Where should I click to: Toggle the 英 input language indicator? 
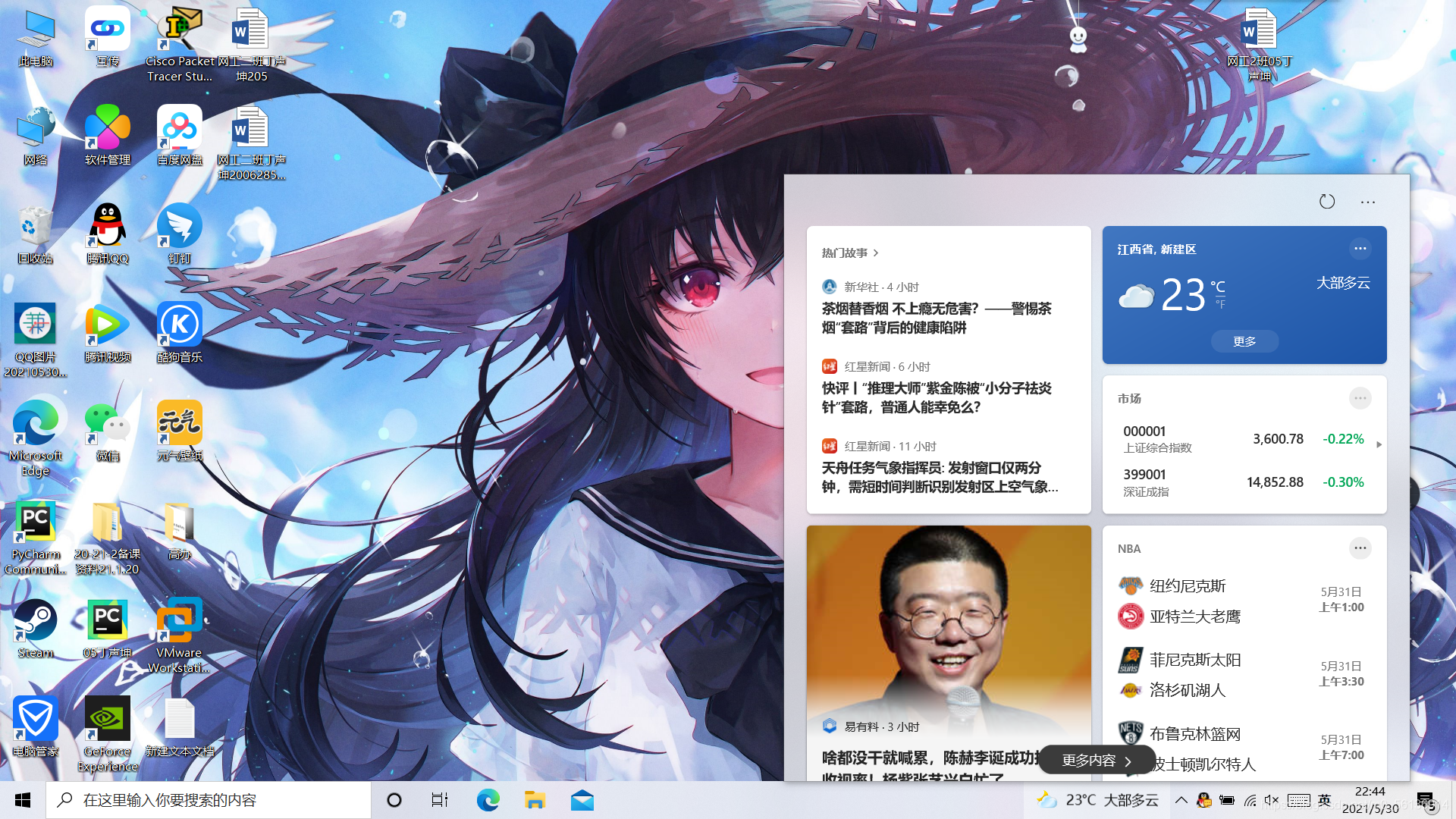[1324, 800]
